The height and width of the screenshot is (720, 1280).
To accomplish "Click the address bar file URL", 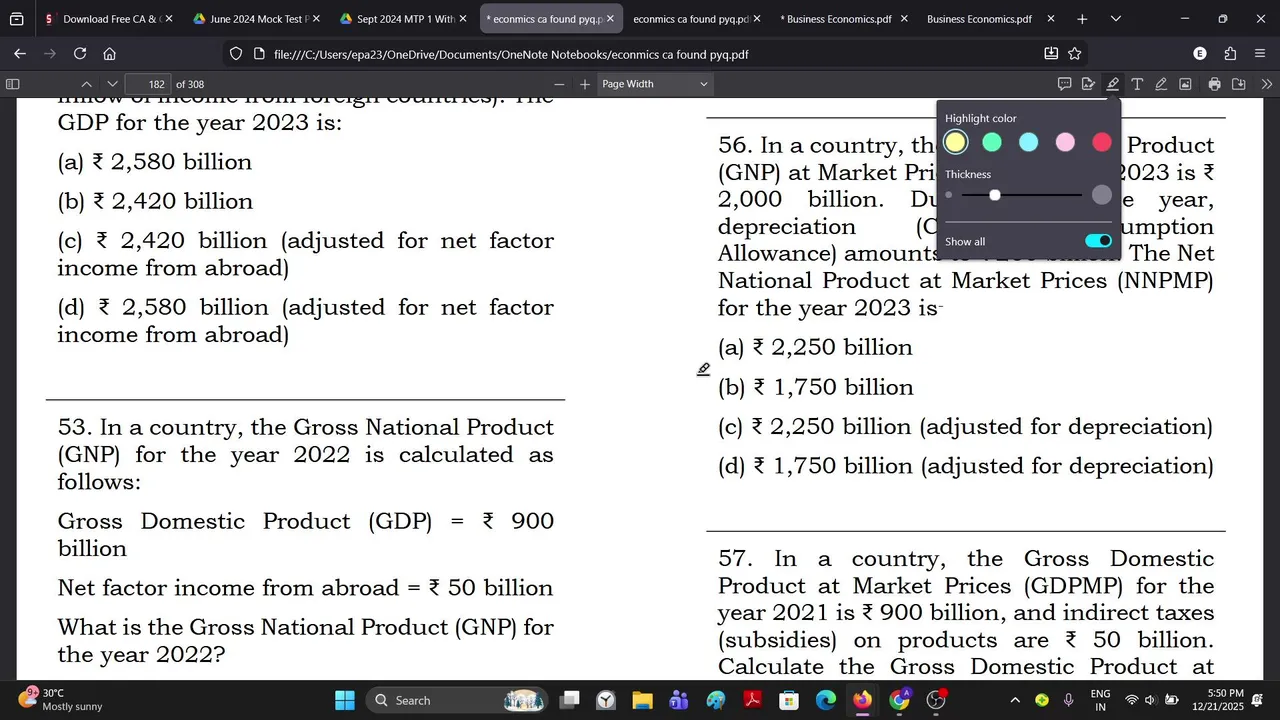I will (511, 54).
